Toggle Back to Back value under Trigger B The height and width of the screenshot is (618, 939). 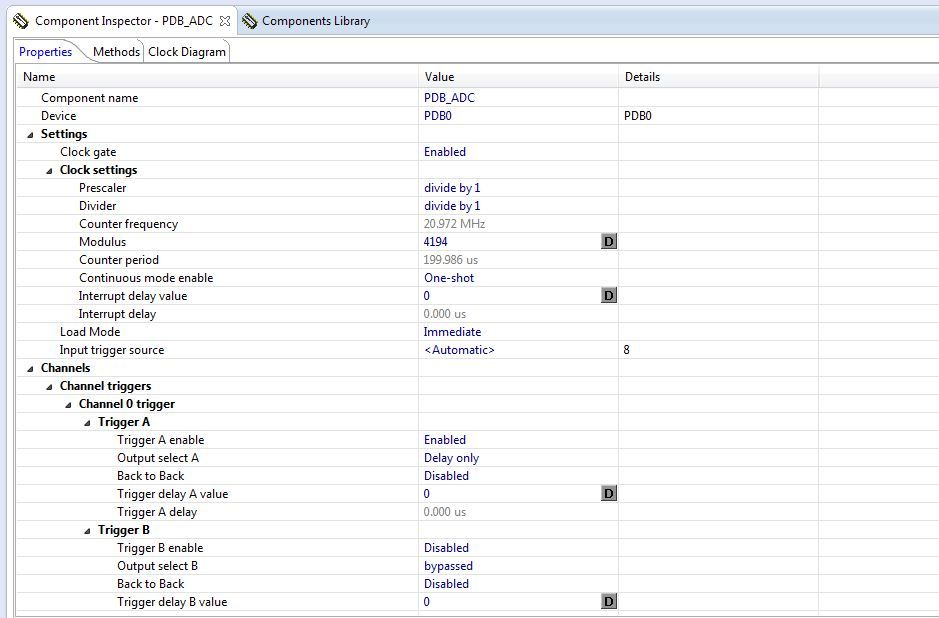446,584
